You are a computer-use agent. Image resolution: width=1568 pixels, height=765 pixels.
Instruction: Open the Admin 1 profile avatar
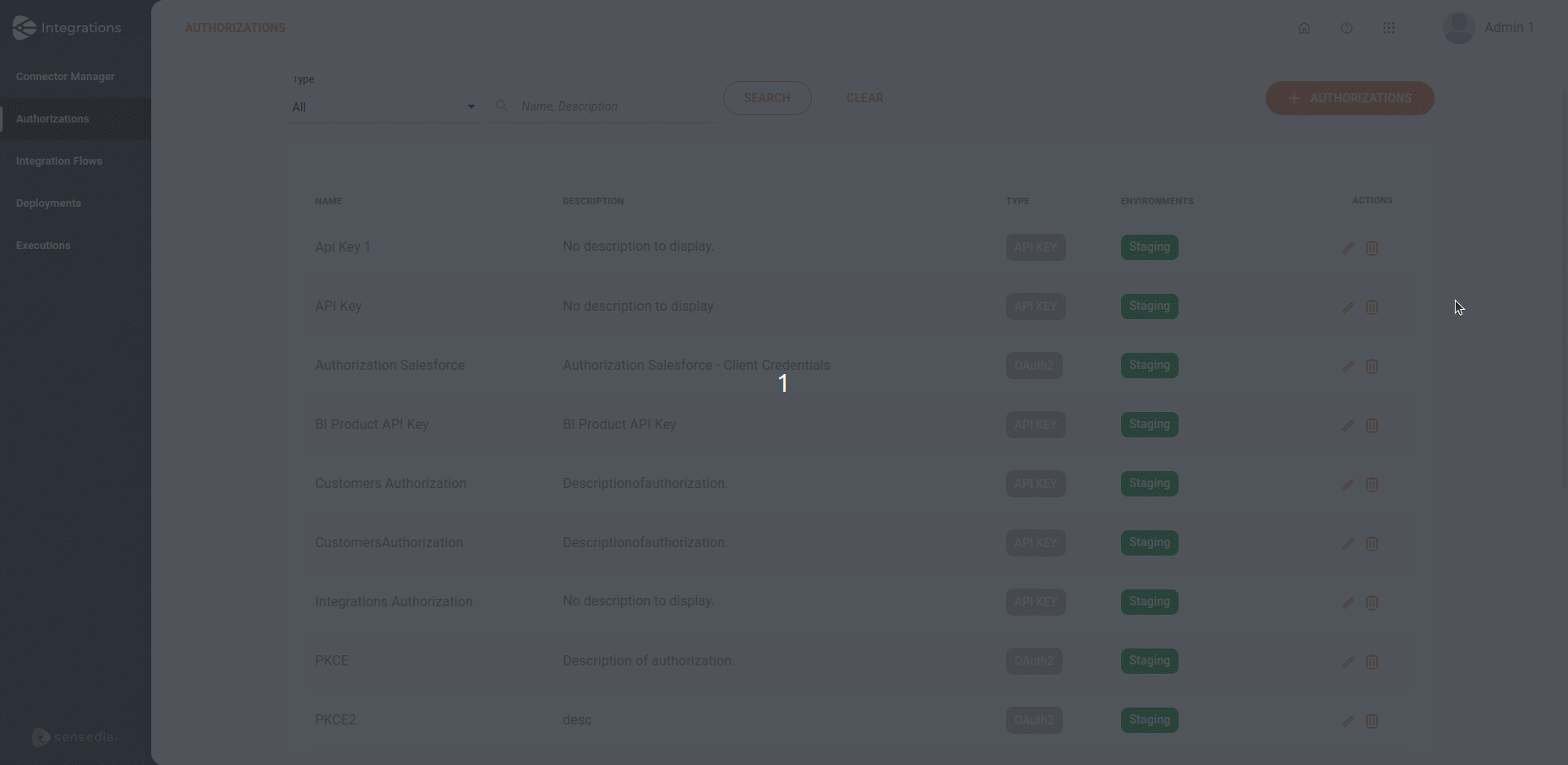1459,27
